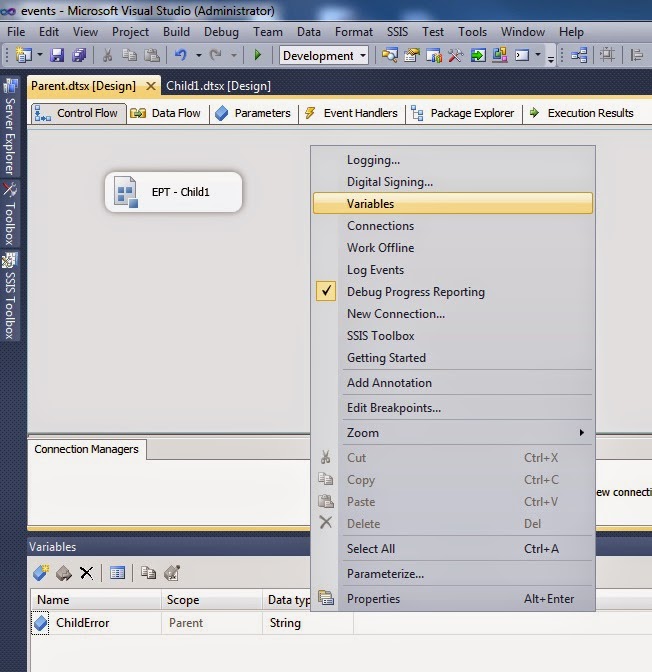Screen dimensions: 652x672
Task: Open the Debug menu
Action: (x=221, y=32)
